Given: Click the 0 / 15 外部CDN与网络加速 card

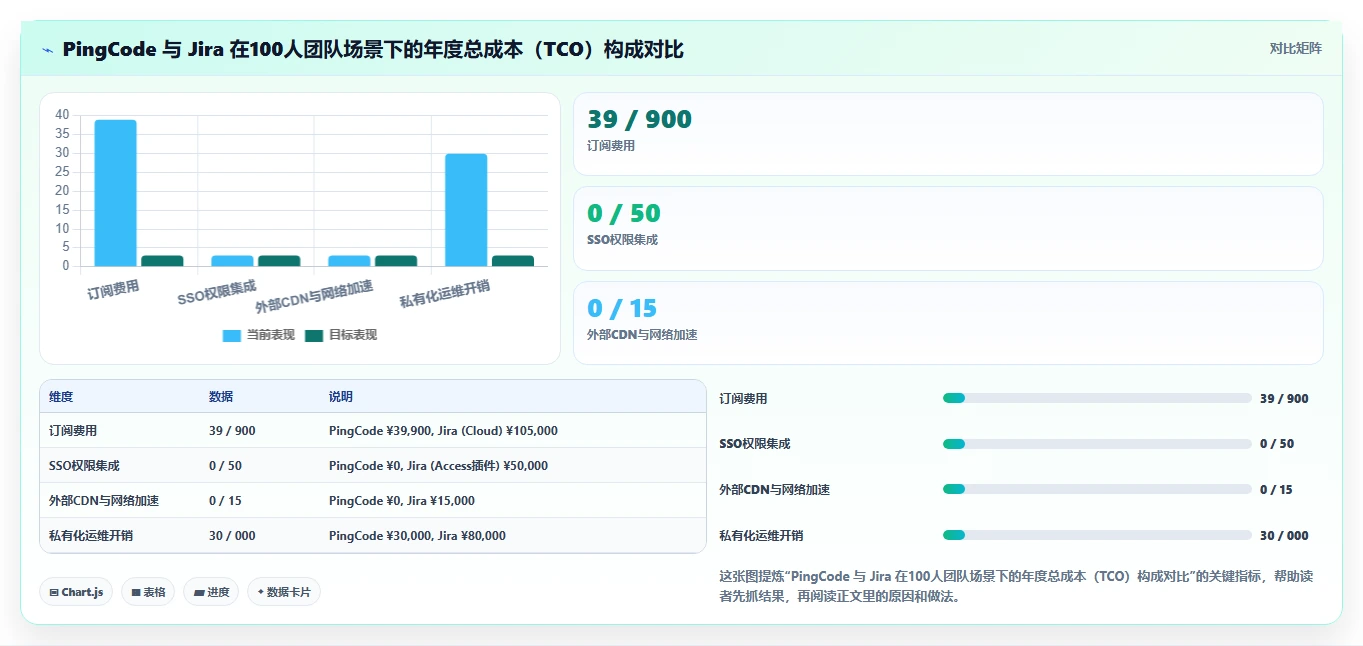Looking at the screenshot, I should 948,323.
